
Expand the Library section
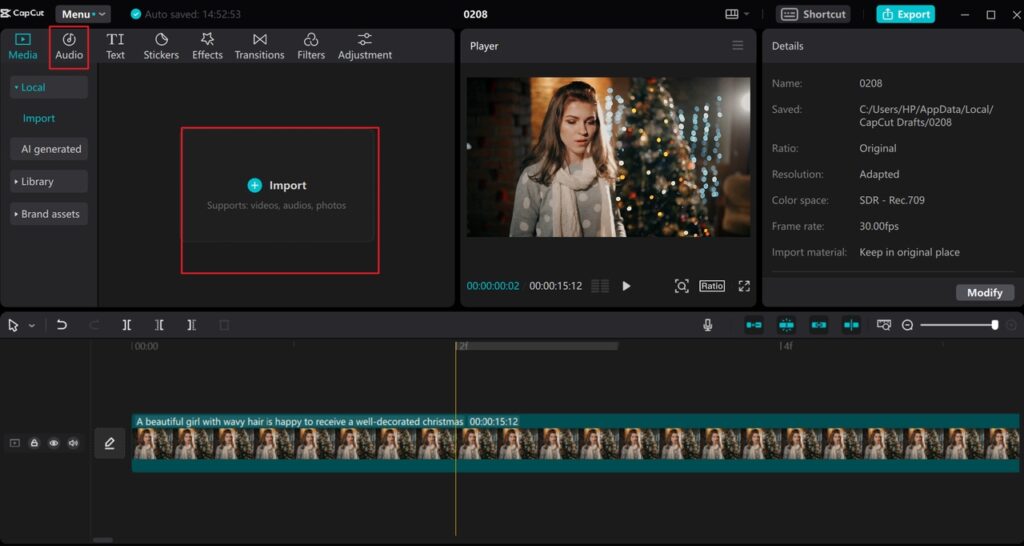(x=49, y=182)
